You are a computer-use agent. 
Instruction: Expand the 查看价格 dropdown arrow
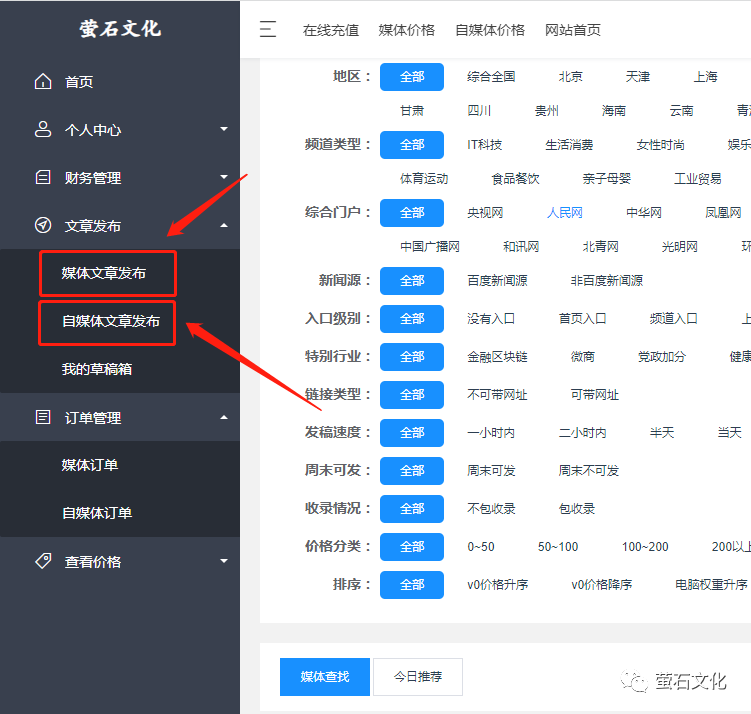click(224, 561)
